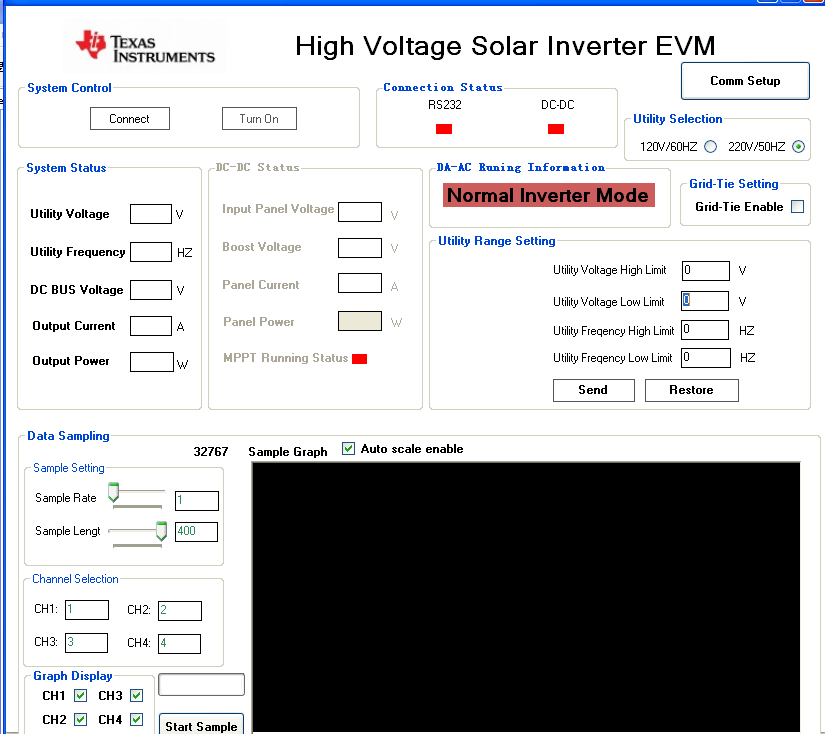The width and height of the screenshot is (825, 734).
Task: Click the RS232 red status indicator
Action: coord(444,129)
